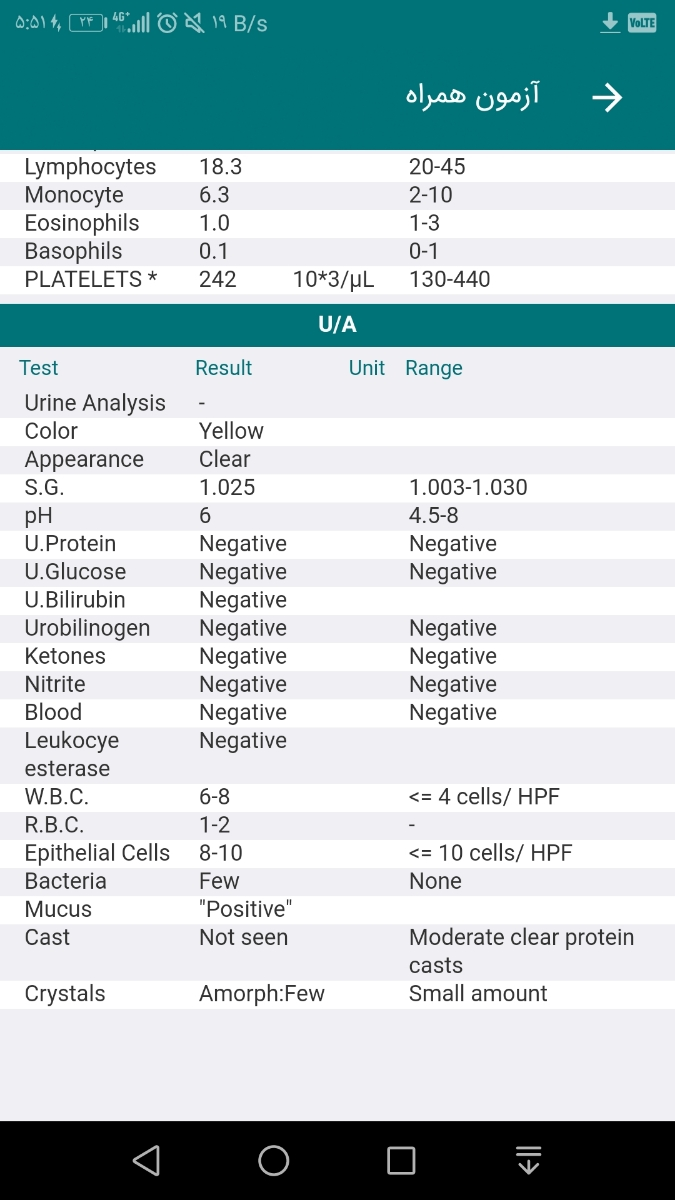Viewport: 675px width, 1200px height.
Task: Tap the Crystals Amorph:Few result
Action: click(x=261, y=993)
